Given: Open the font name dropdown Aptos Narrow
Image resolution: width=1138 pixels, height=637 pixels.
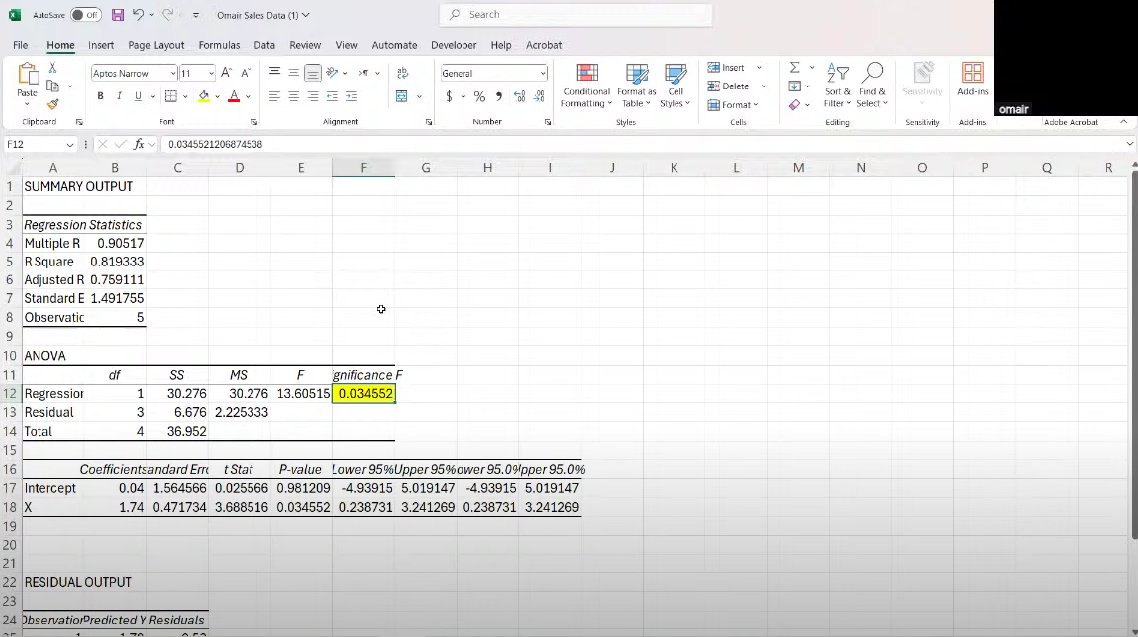Looking at the screenshot, I should [x=173, y=73].
